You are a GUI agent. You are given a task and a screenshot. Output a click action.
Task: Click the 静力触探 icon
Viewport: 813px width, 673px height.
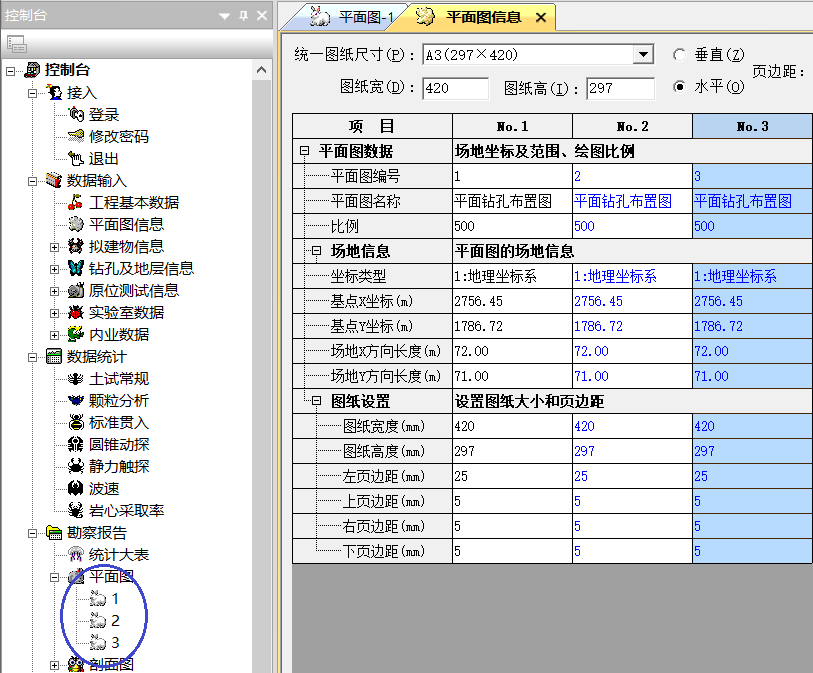click(76, 466)
